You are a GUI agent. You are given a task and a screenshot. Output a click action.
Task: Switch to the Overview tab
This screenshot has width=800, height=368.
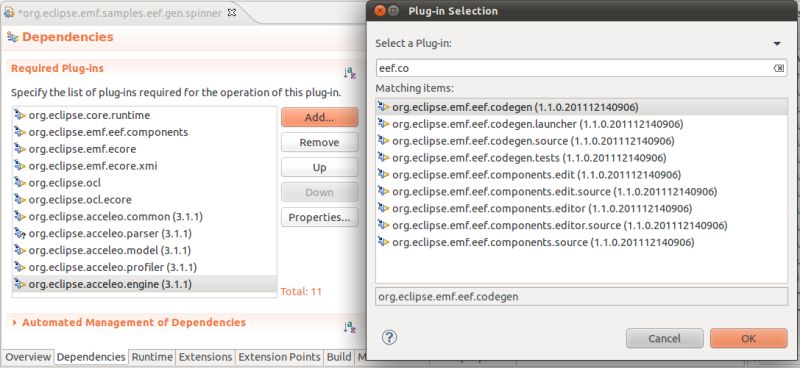pos(28,357)
